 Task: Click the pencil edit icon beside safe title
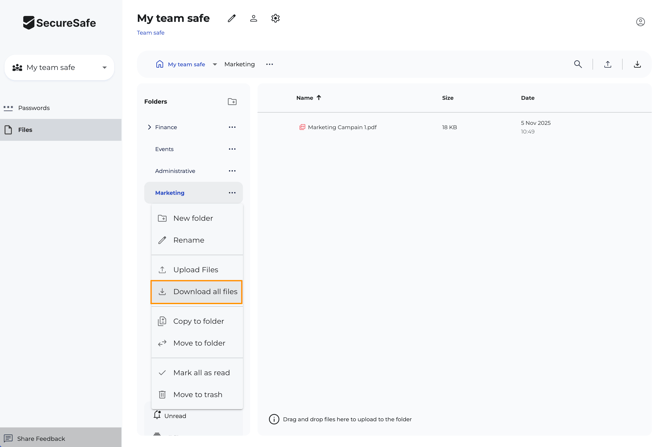(232, 18)
